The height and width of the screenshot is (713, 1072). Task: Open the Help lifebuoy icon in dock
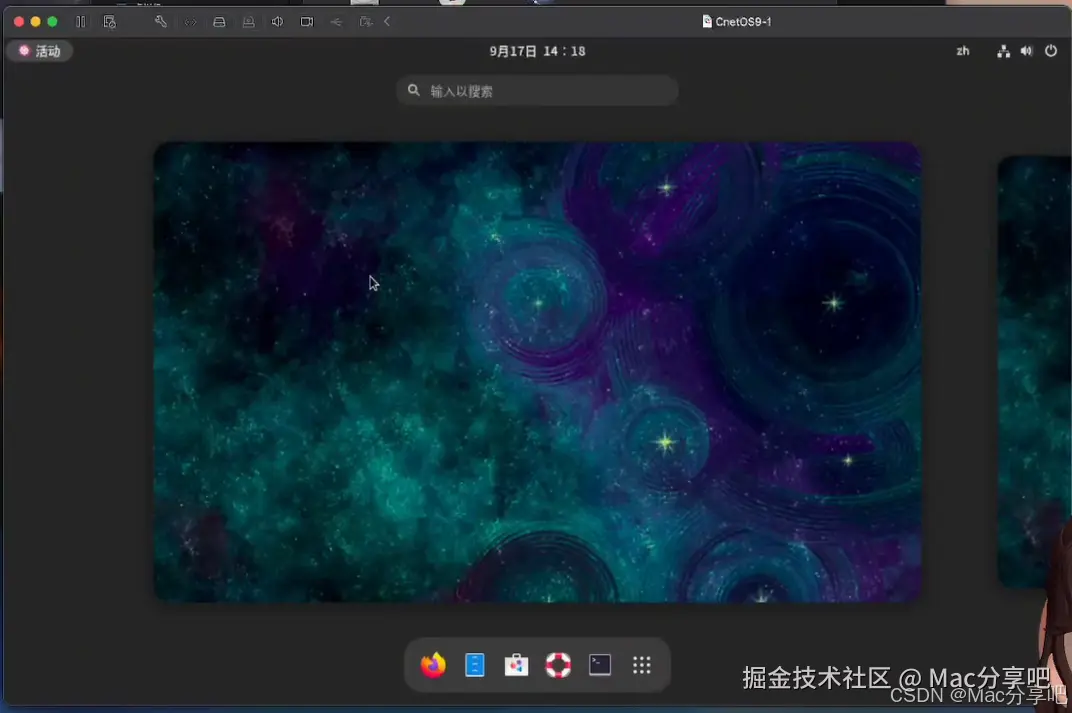557,664
